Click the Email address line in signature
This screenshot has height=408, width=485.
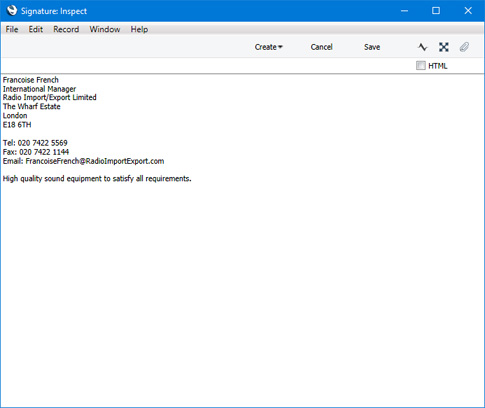point(83,161)
